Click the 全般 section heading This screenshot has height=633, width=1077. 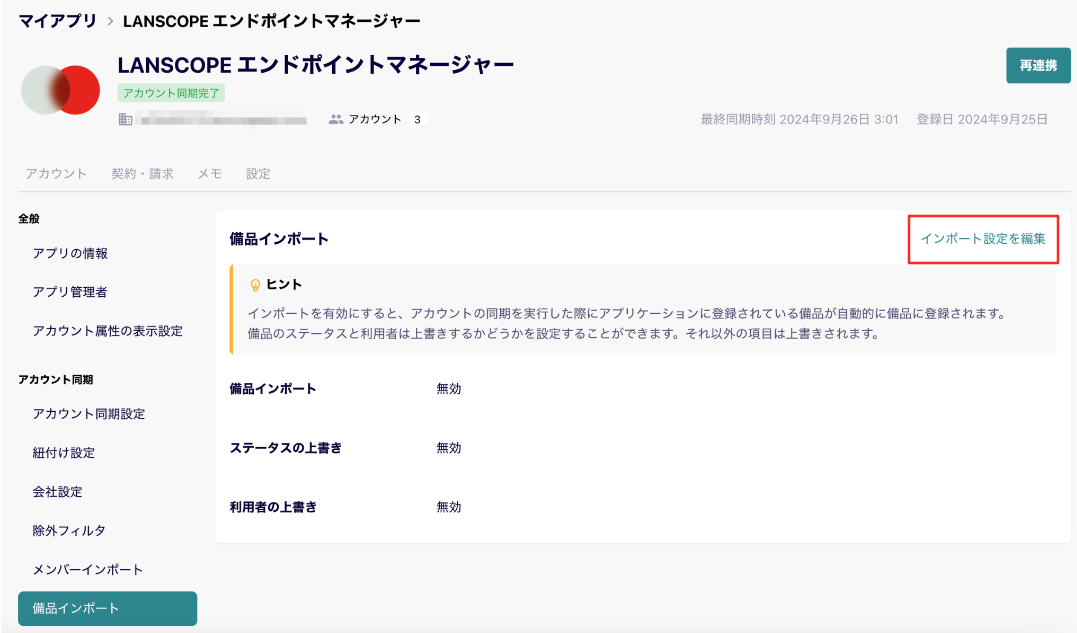pos(29,219)
